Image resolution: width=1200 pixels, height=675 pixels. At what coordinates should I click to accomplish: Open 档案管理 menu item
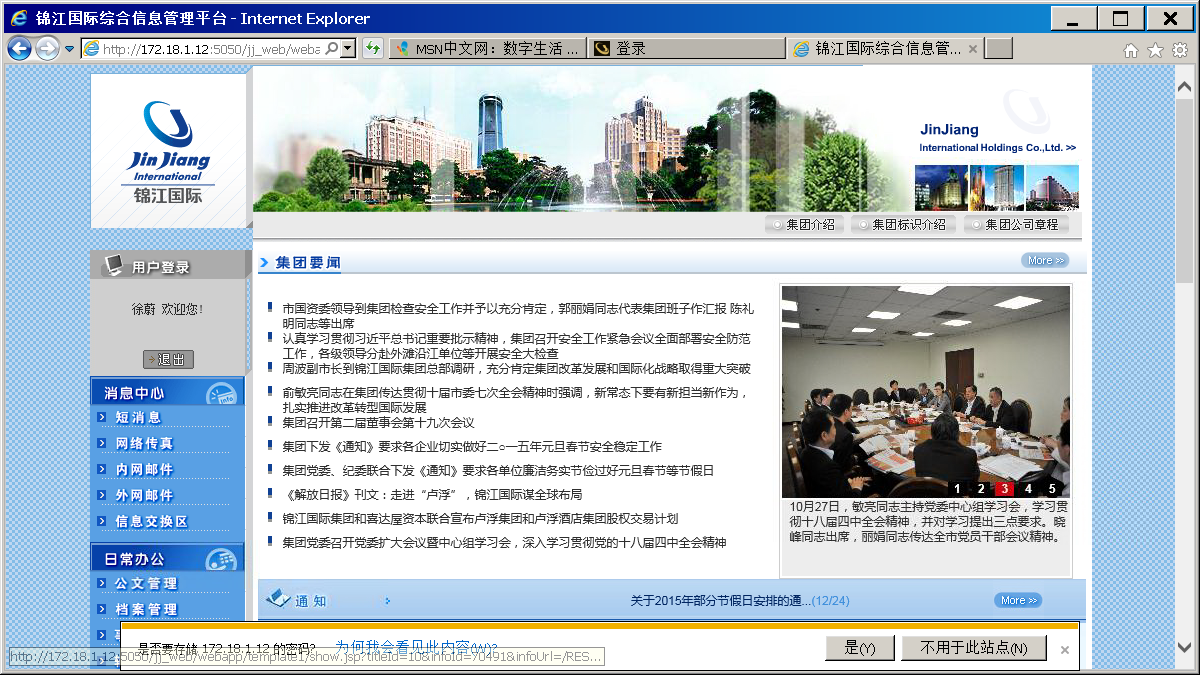coord(145,609)
